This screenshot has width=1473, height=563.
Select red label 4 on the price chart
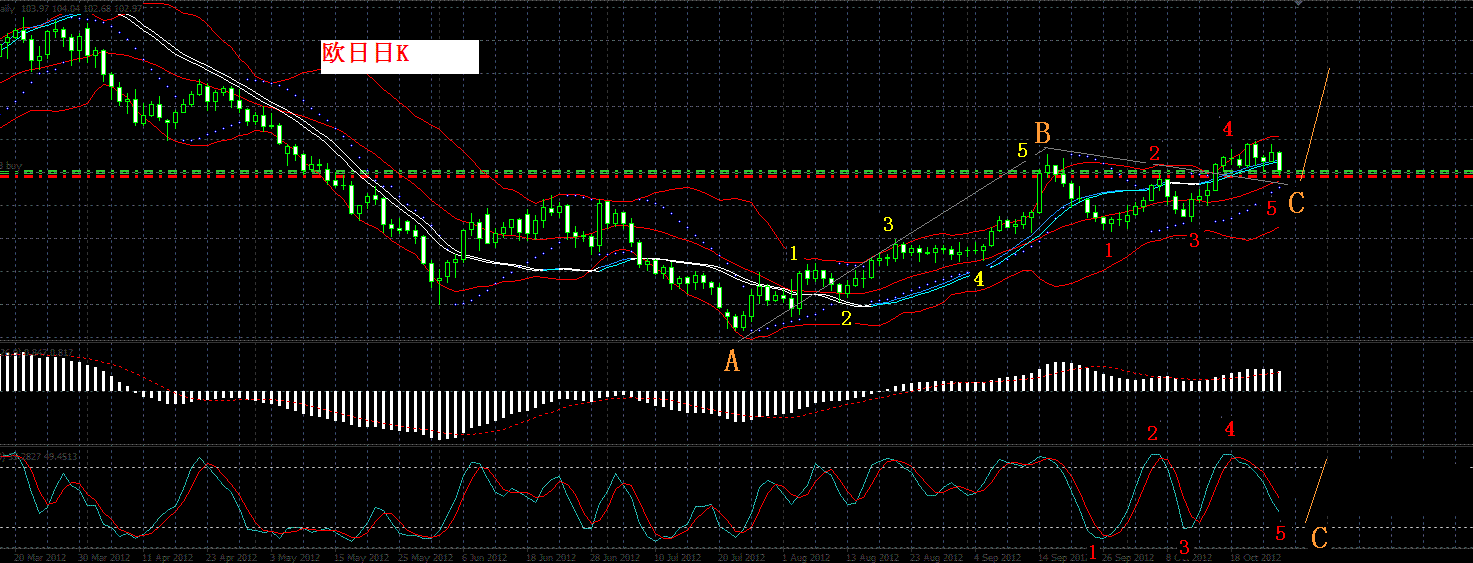[1228, 129]
